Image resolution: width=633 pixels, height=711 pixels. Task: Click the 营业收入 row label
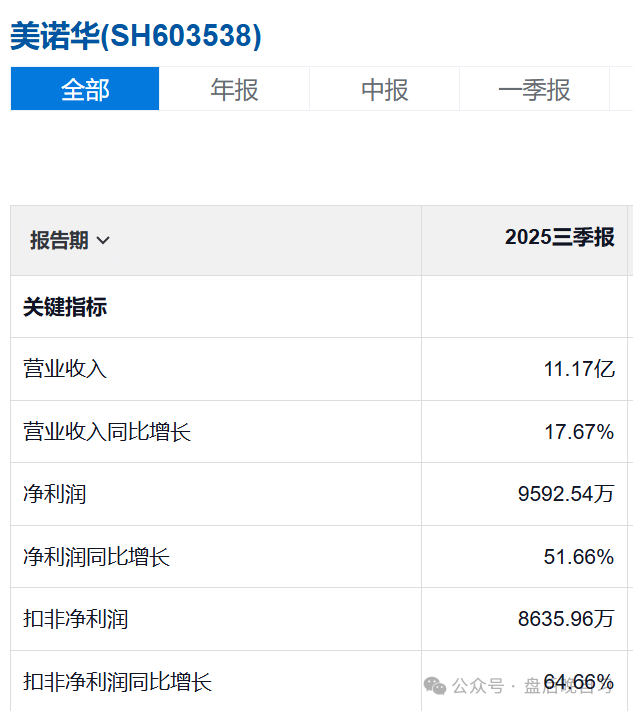(65, 369)
